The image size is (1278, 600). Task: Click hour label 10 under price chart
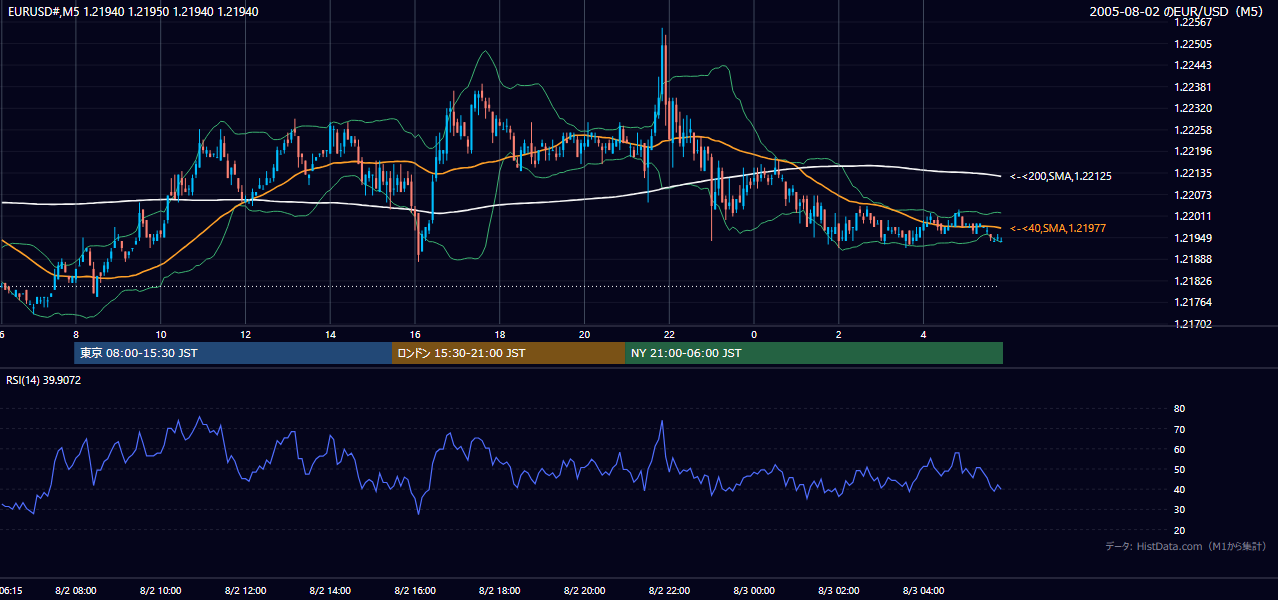tap(160, 335)
